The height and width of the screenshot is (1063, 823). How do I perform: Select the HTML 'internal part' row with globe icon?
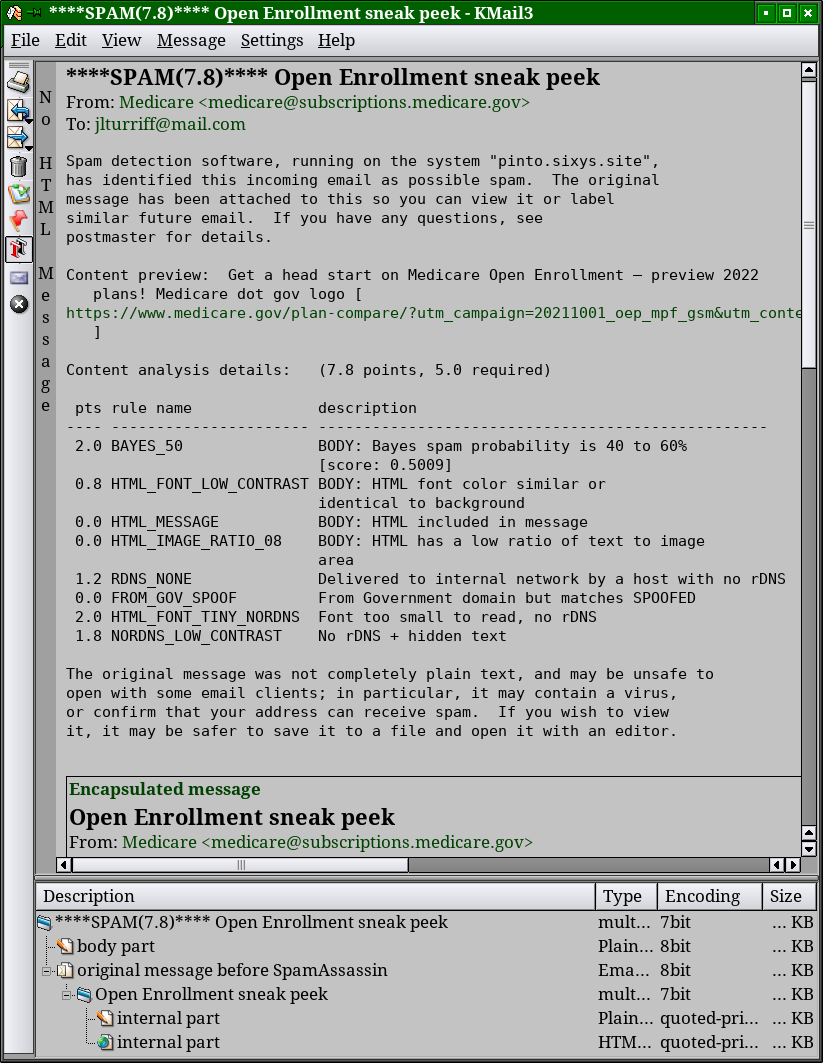point(426,1043)
